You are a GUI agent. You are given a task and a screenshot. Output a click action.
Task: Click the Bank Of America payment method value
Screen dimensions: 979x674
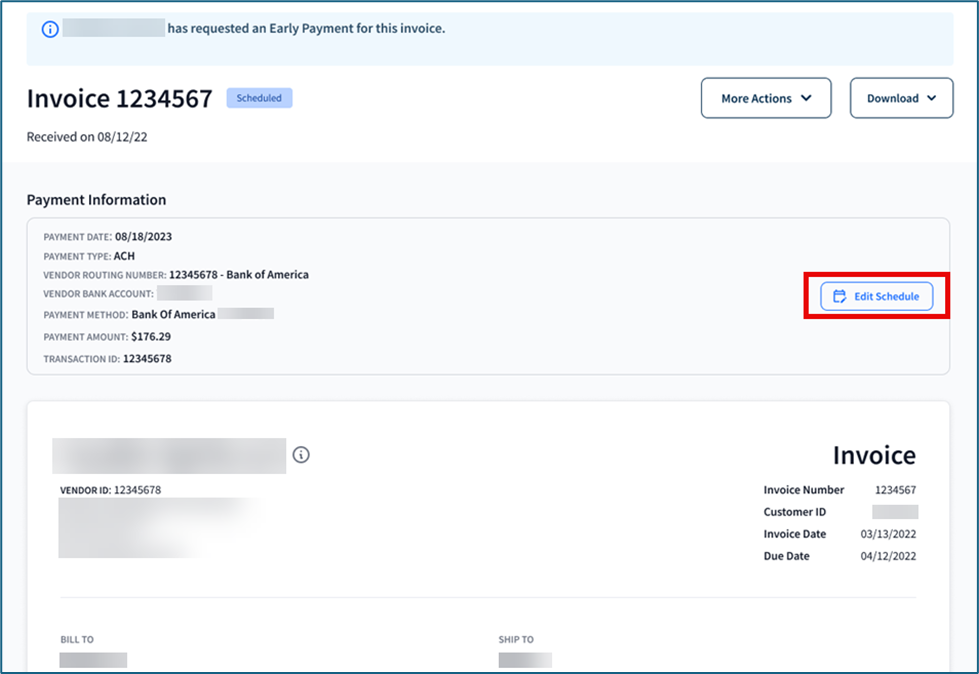point(174,315)
